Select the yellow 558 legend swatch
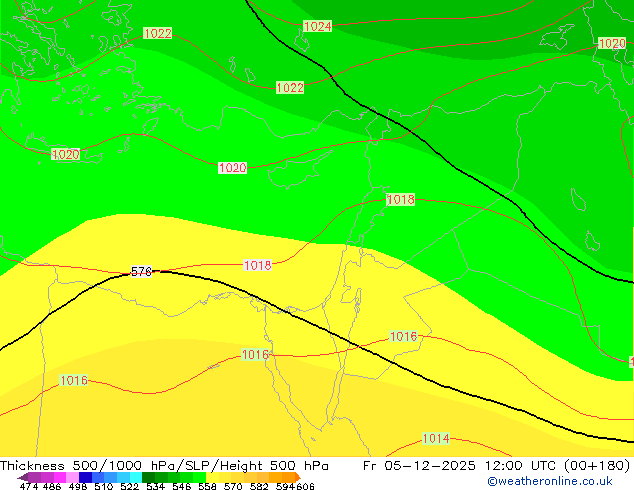Viewport: 634px width, 490px height. (x=212, y=477)
